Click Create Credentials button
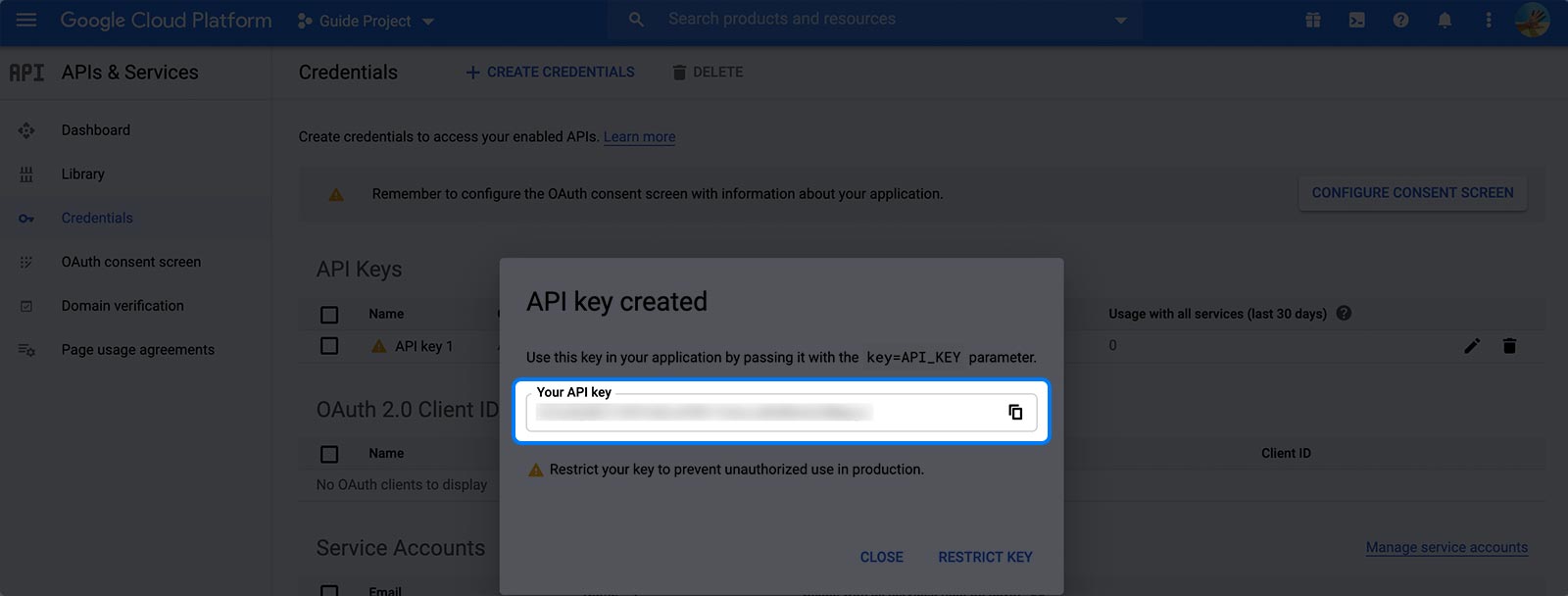The width and height of the screenshot is (1568, 596). (x=550, y=73)
